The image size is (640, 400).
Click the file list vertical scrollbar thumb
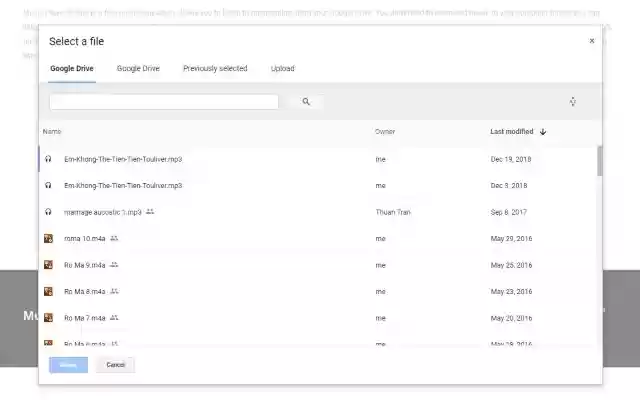pos(600,161)
